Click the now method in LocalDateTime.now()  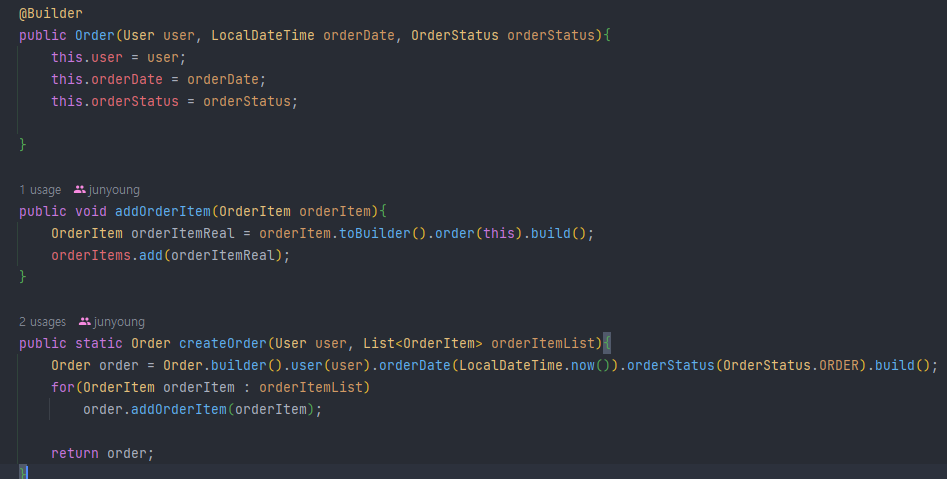[x=583, y=365]
